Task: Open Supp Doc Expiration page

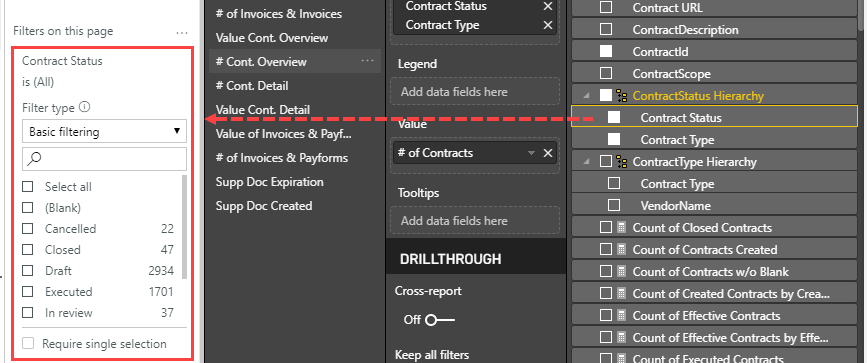Action: 269,182
